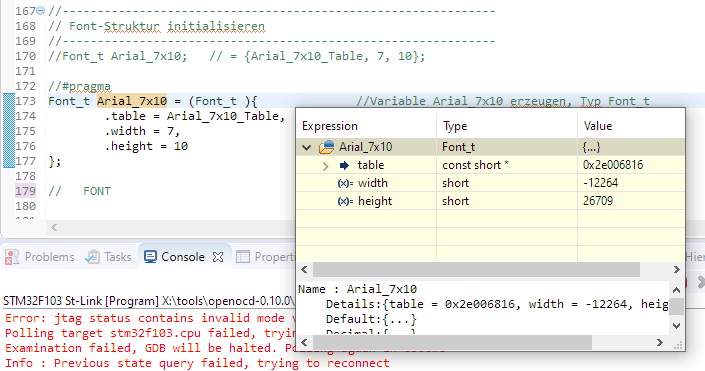Click the //#pragma comment line
705x371 pixels.
point(79,86)
